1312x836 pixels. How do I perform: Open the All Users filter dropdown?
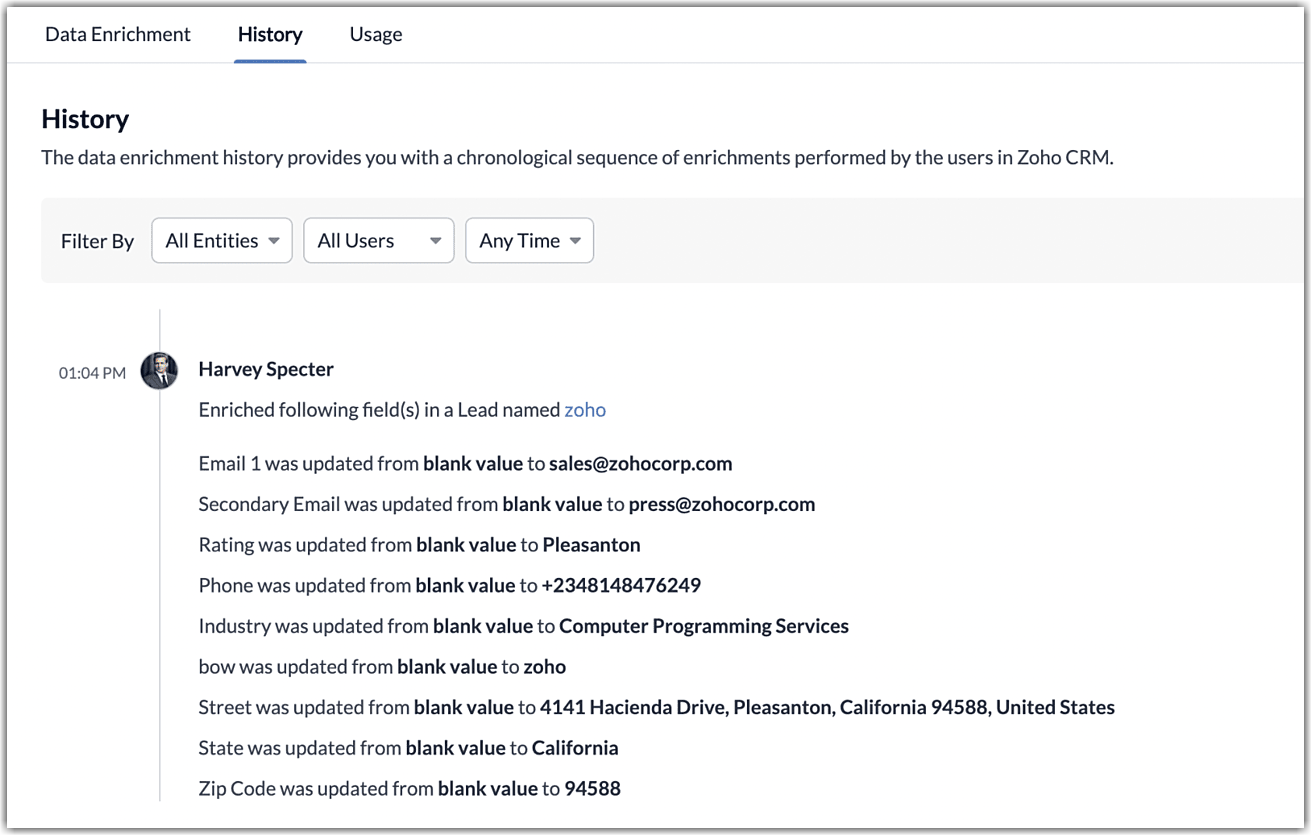click(x=379, y=241)
